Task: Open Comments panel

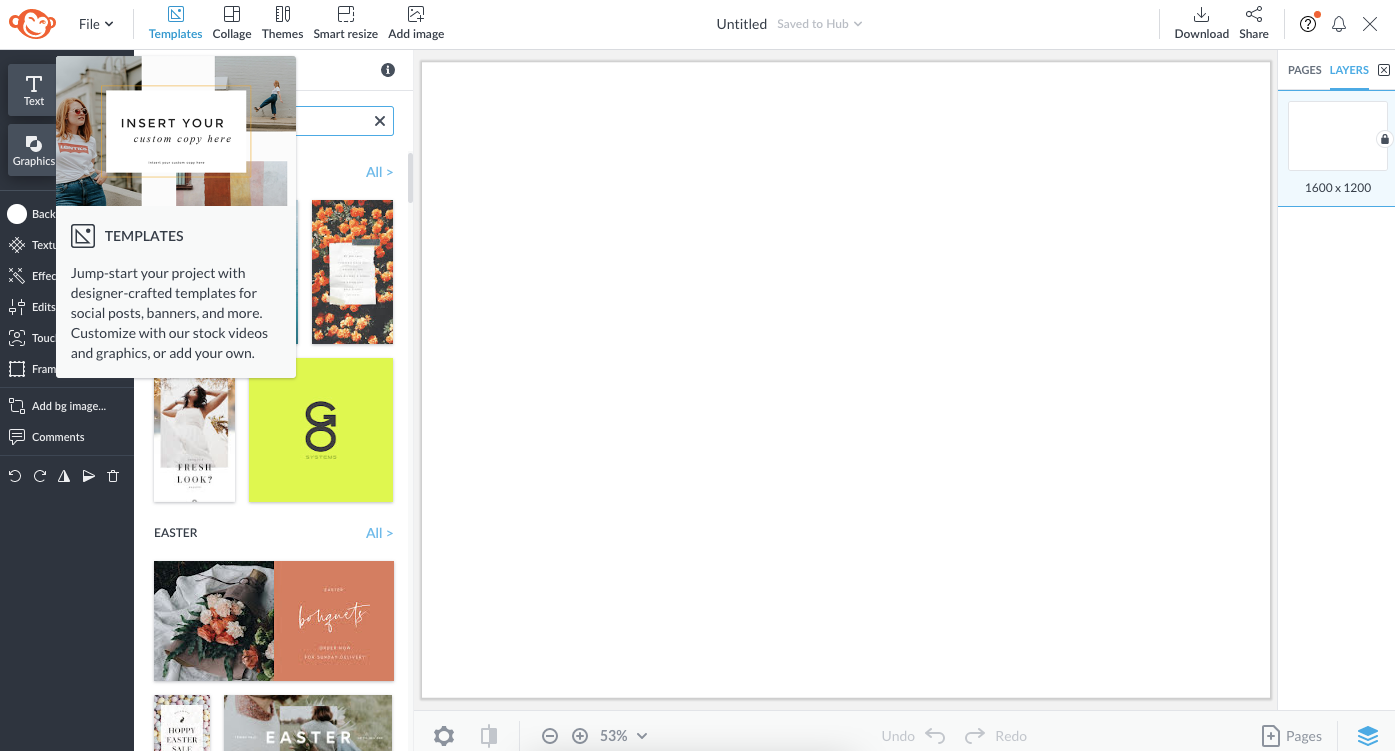Action: click(x=47, y=437)
